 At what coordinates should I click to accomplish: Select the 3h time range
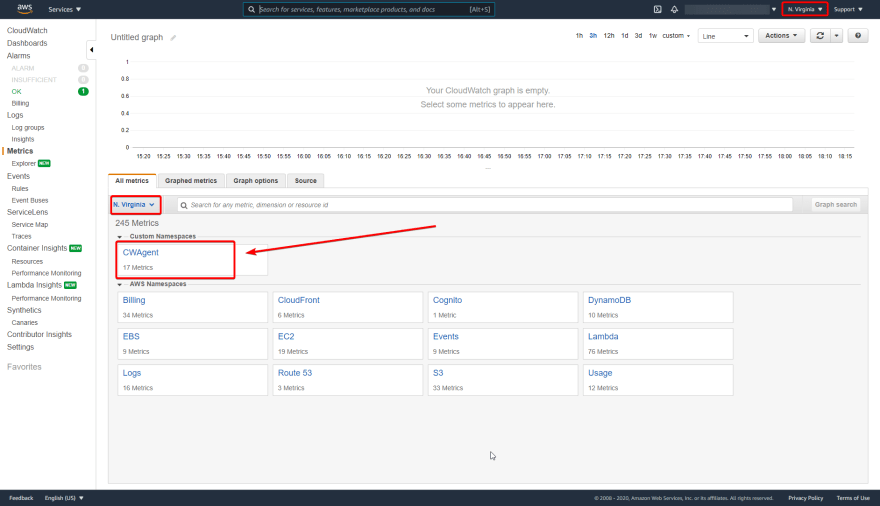pos(593,36)
